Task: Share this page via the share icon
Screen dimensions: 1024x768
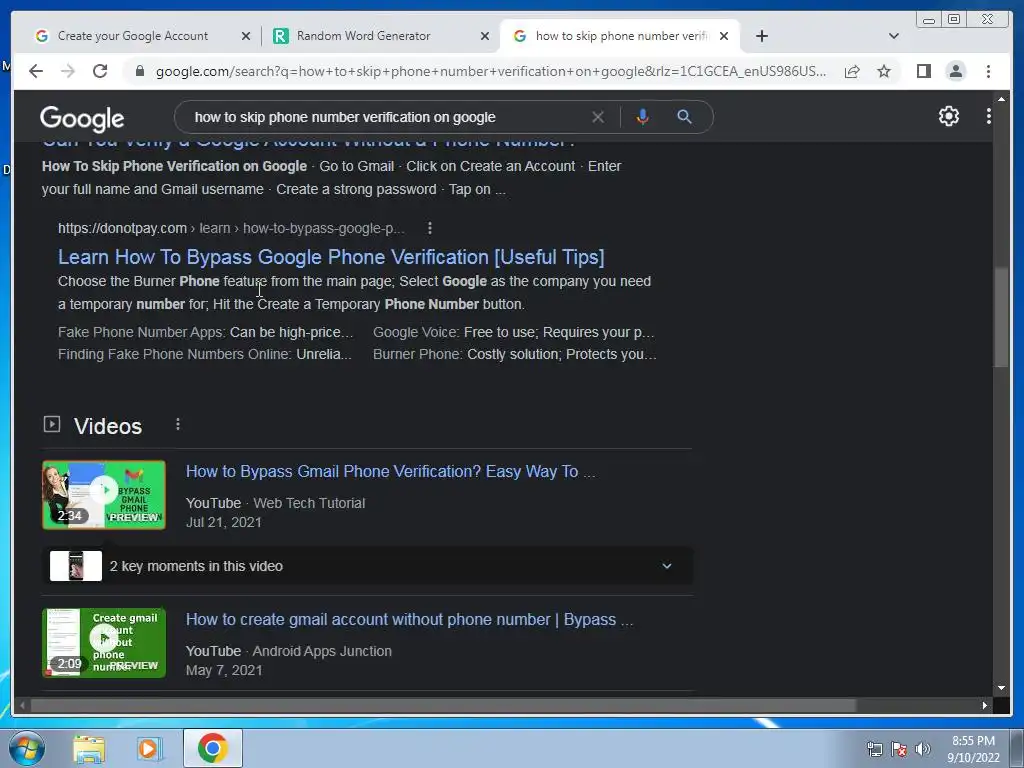Action: point(852,71)
